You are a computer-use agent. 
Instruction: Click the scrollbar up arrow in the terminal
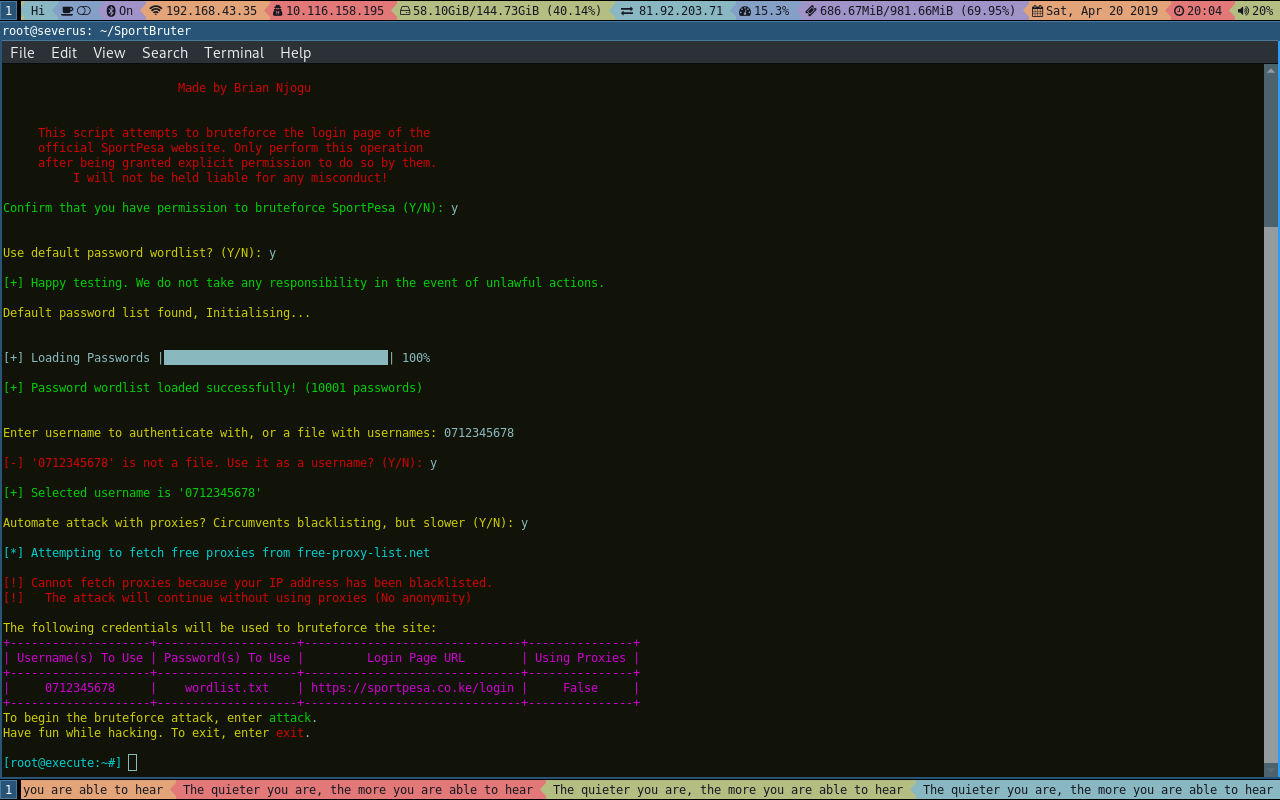[x=1271, y=70]
